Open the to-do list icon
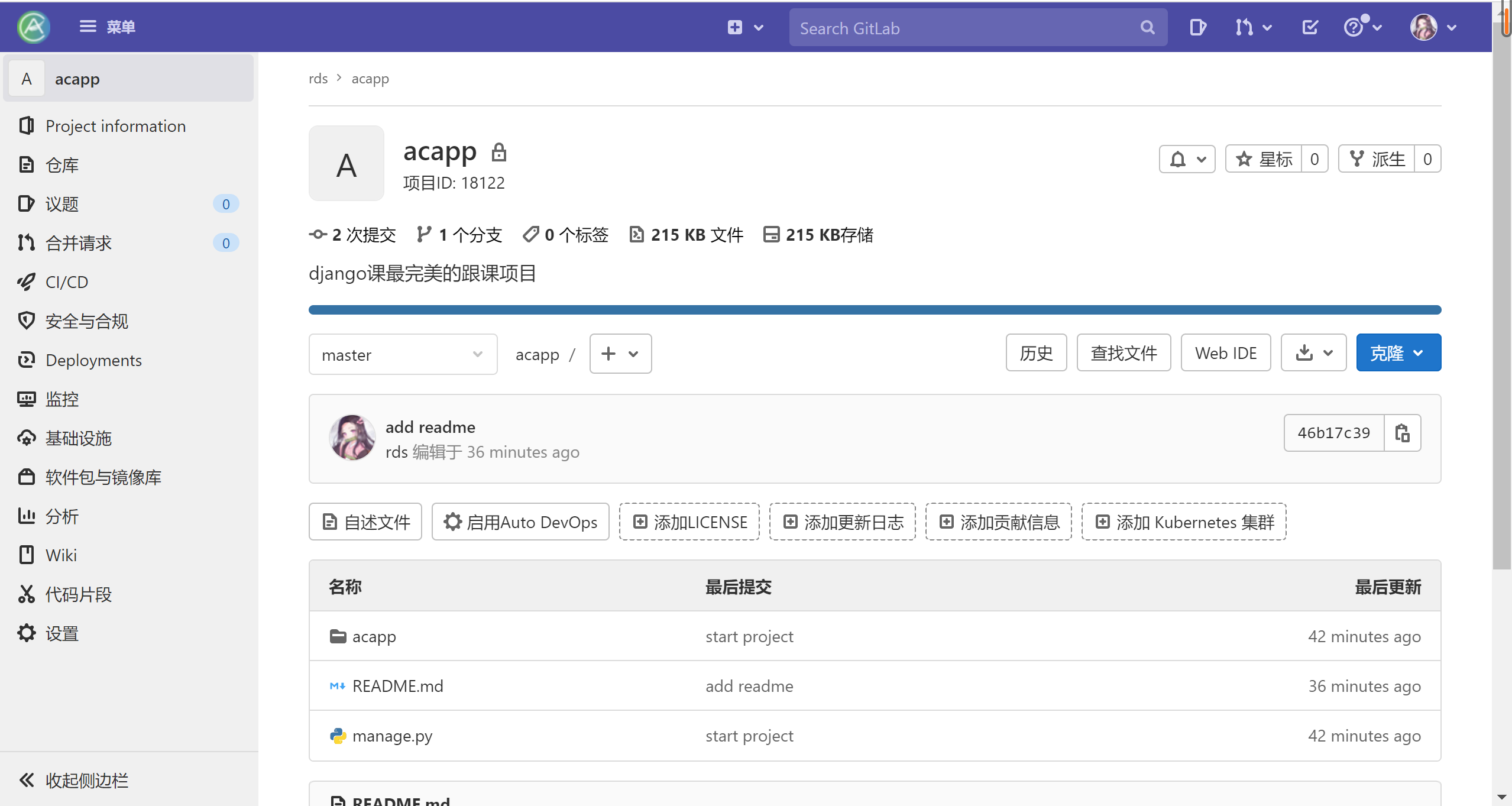This screenshot has height=806, width=1512. (1310, 27)
